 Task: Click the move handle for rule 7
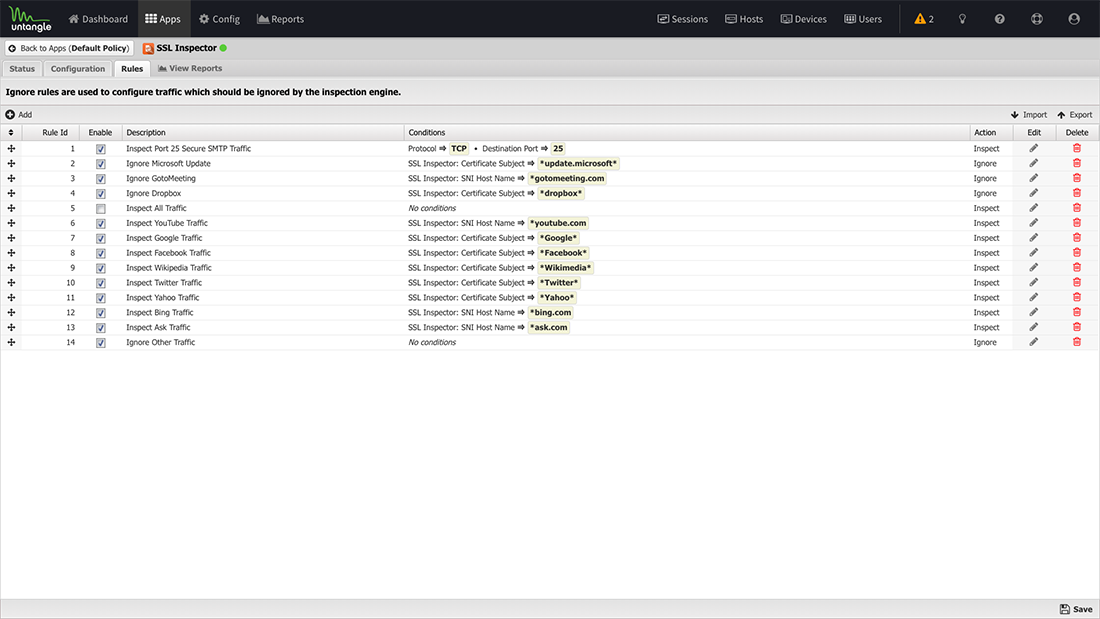click(x=11, y=238)
